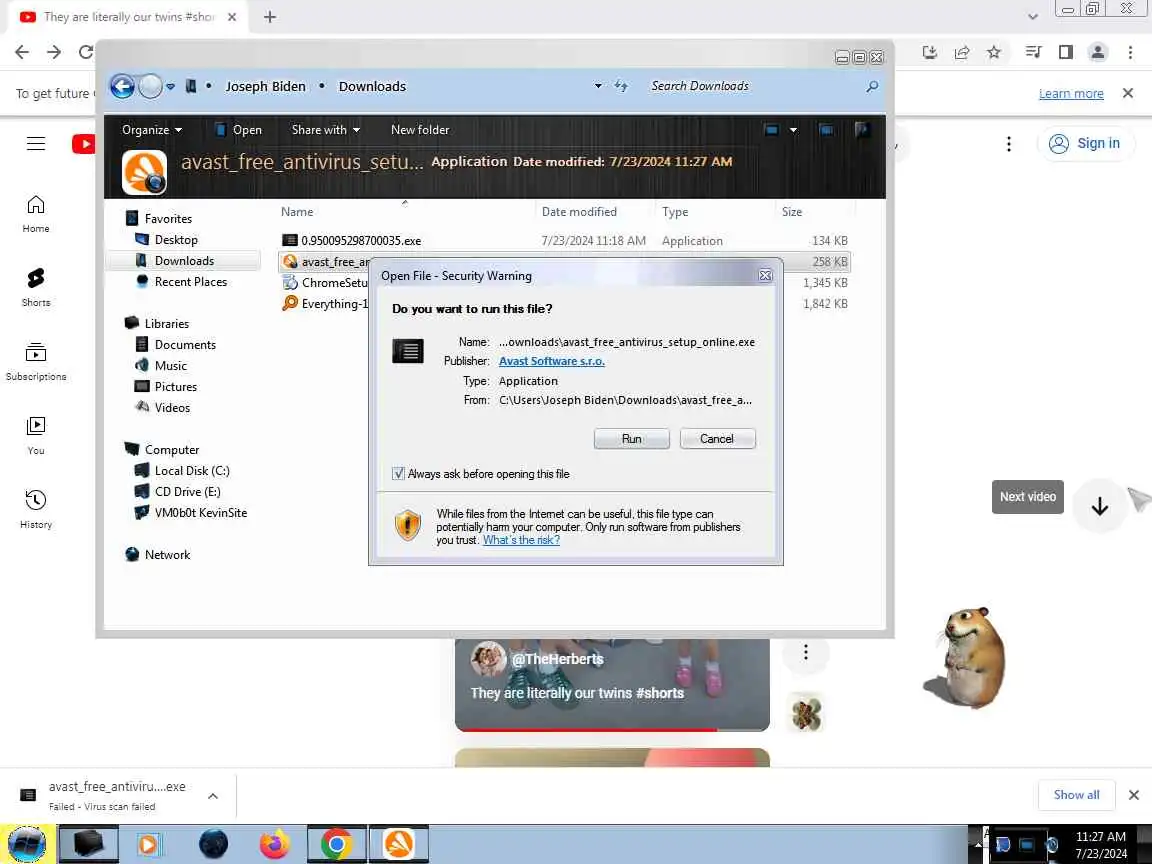Bookmark this page with the star icon
This screenshot has height=864, width=1152.
(993, 52)
